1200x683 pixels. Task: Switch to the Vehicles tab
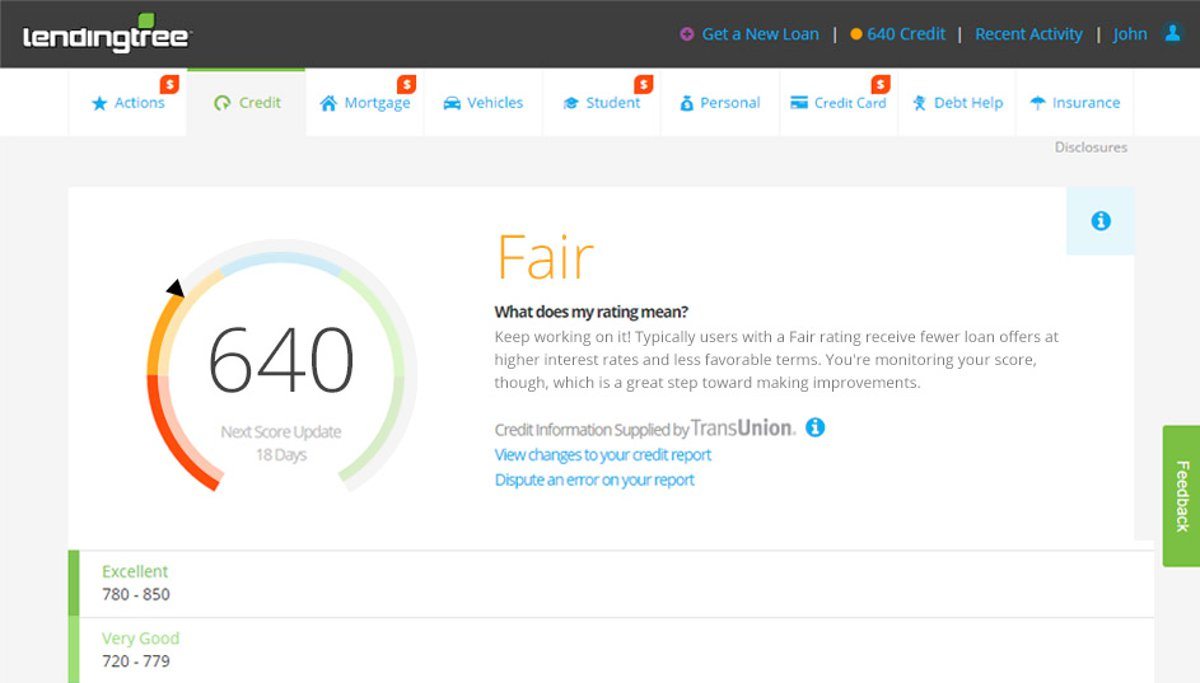pyautogui.click(x=483, y=103)
